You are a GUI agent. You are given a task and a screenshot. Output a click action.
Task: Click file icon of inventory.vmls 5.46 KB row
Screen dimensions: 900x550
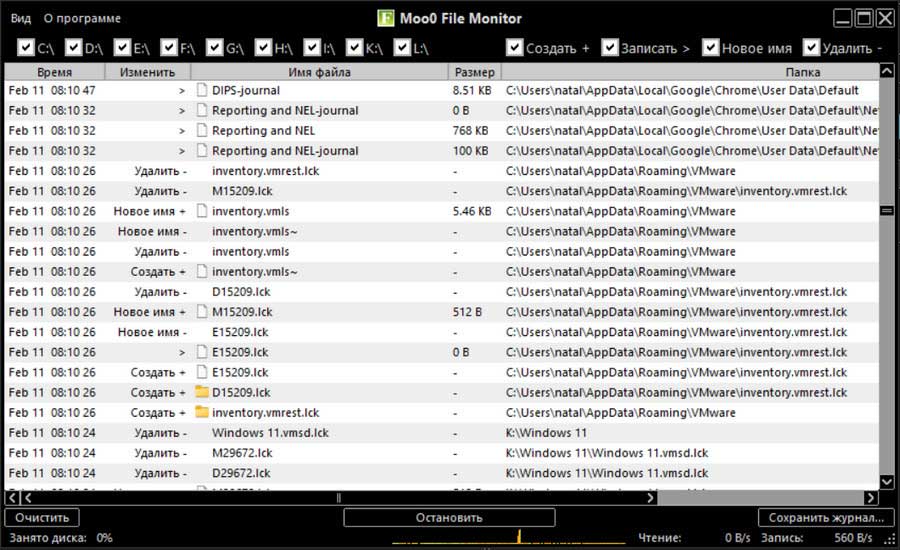[201, 211]
